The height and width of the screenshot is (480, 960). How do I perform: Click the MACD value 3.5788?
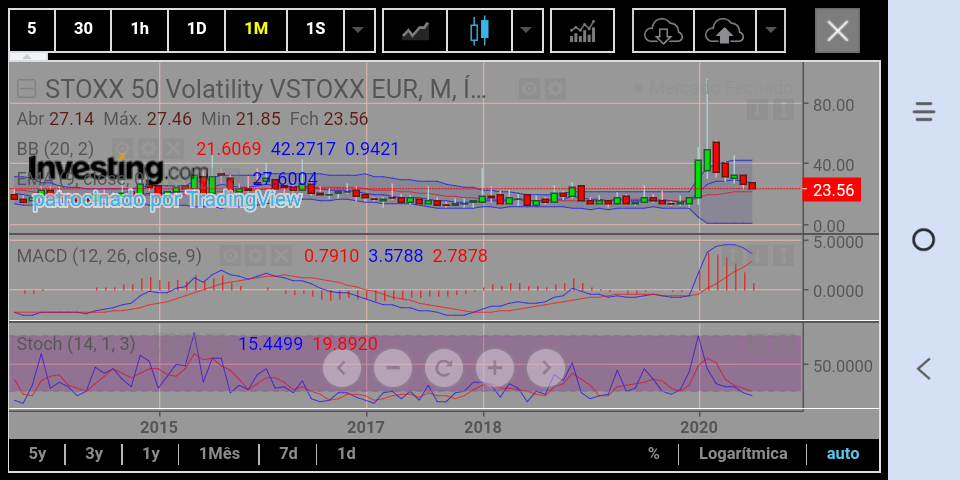[x=396, y=256]
